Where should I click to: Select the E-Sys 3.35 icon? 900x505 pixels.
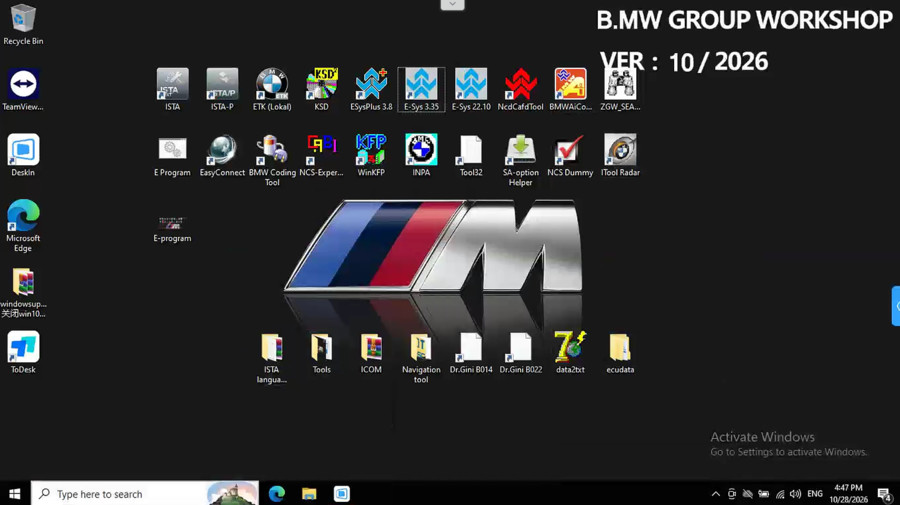pos(421,90)
